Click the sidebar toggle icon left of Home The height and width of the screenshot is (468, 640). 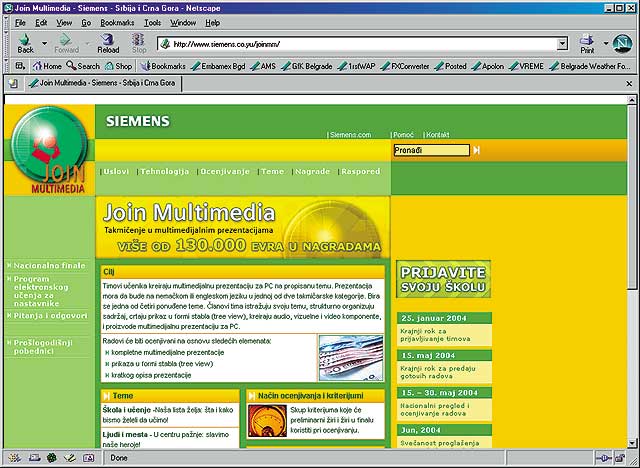20,66
